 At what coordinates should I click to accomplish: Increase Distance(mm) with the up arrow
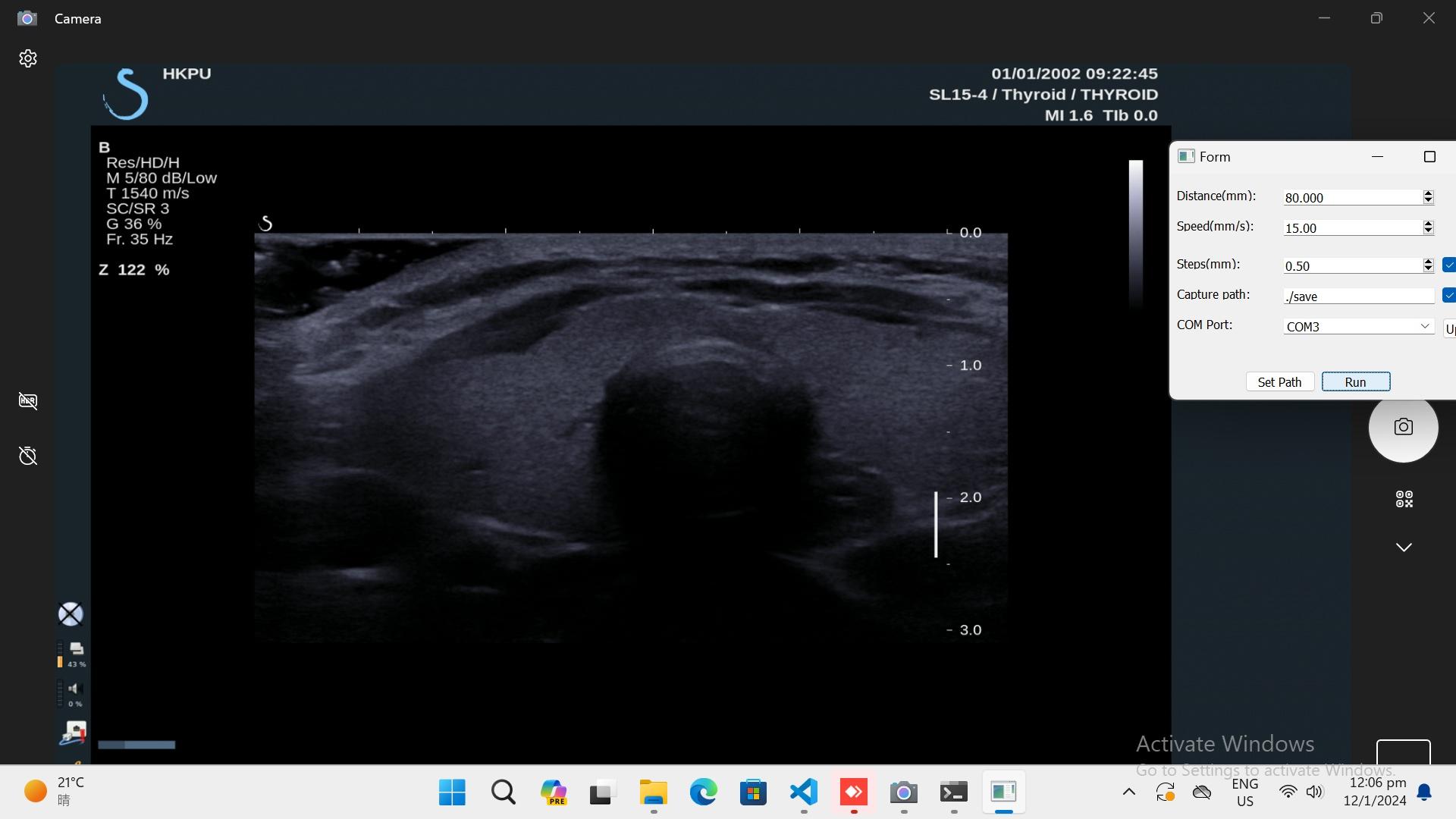click(x=1428, y=193)
